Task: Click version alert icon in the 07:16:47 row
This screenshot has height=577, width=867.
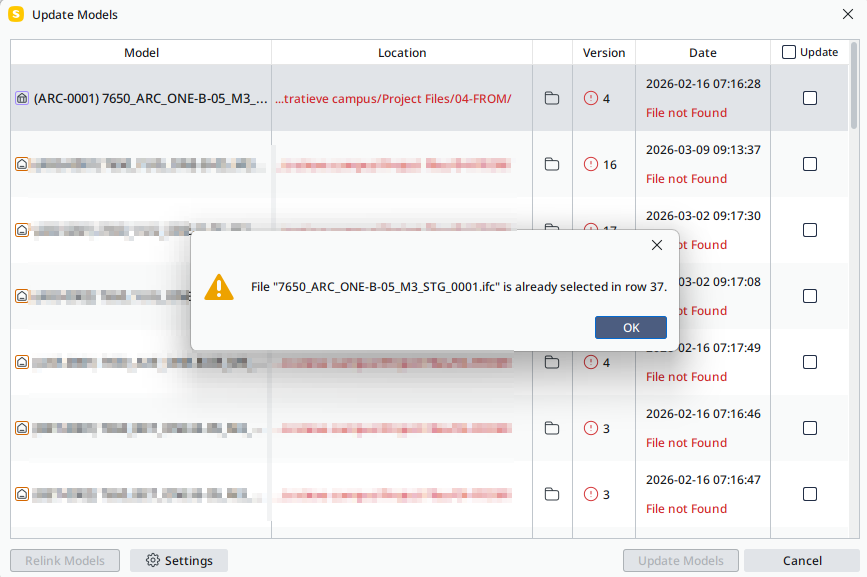Action: pos(591,494)
